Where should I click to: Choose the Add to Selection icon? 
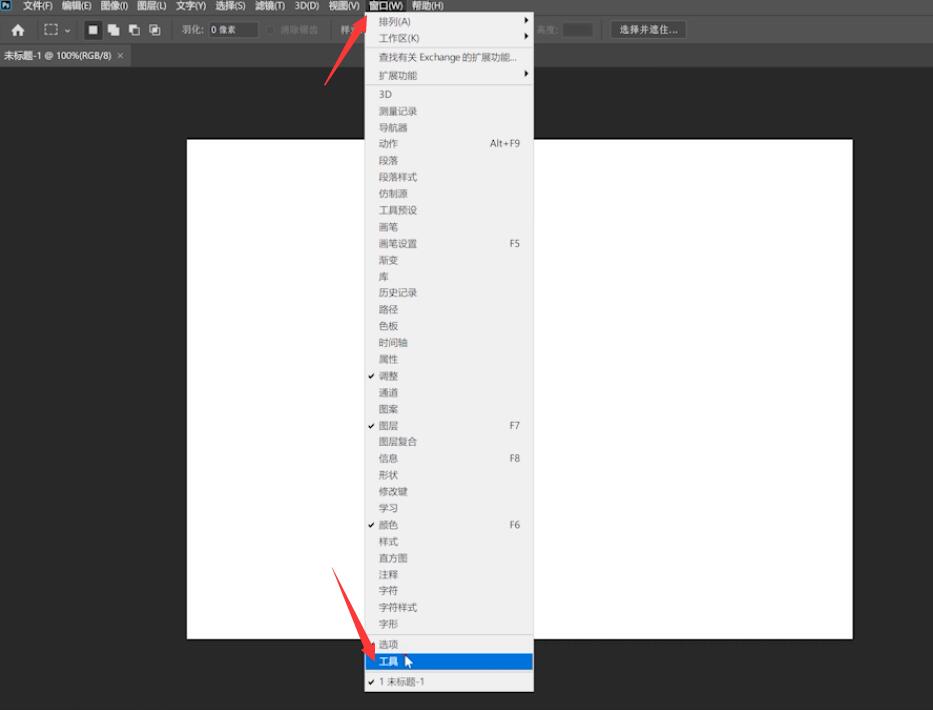tap(114, 30)
